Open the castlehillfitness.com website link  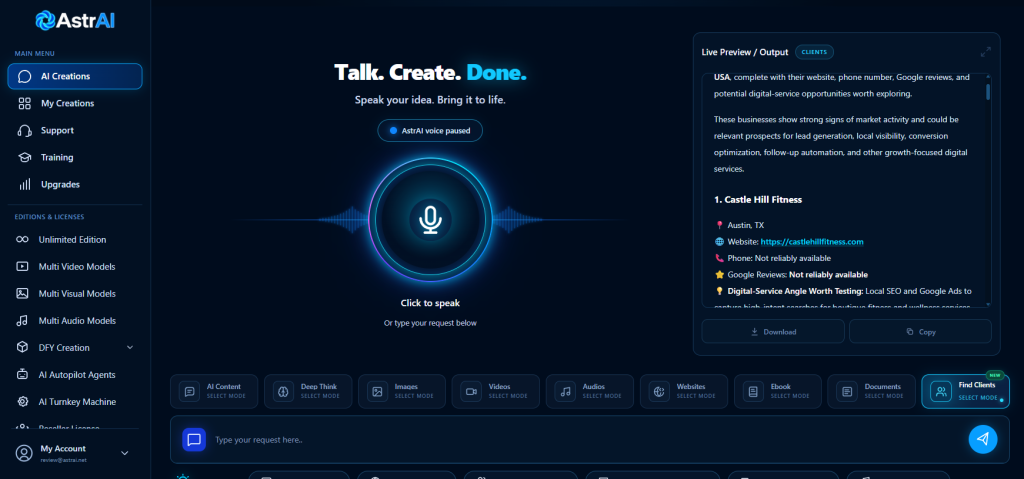812,242
